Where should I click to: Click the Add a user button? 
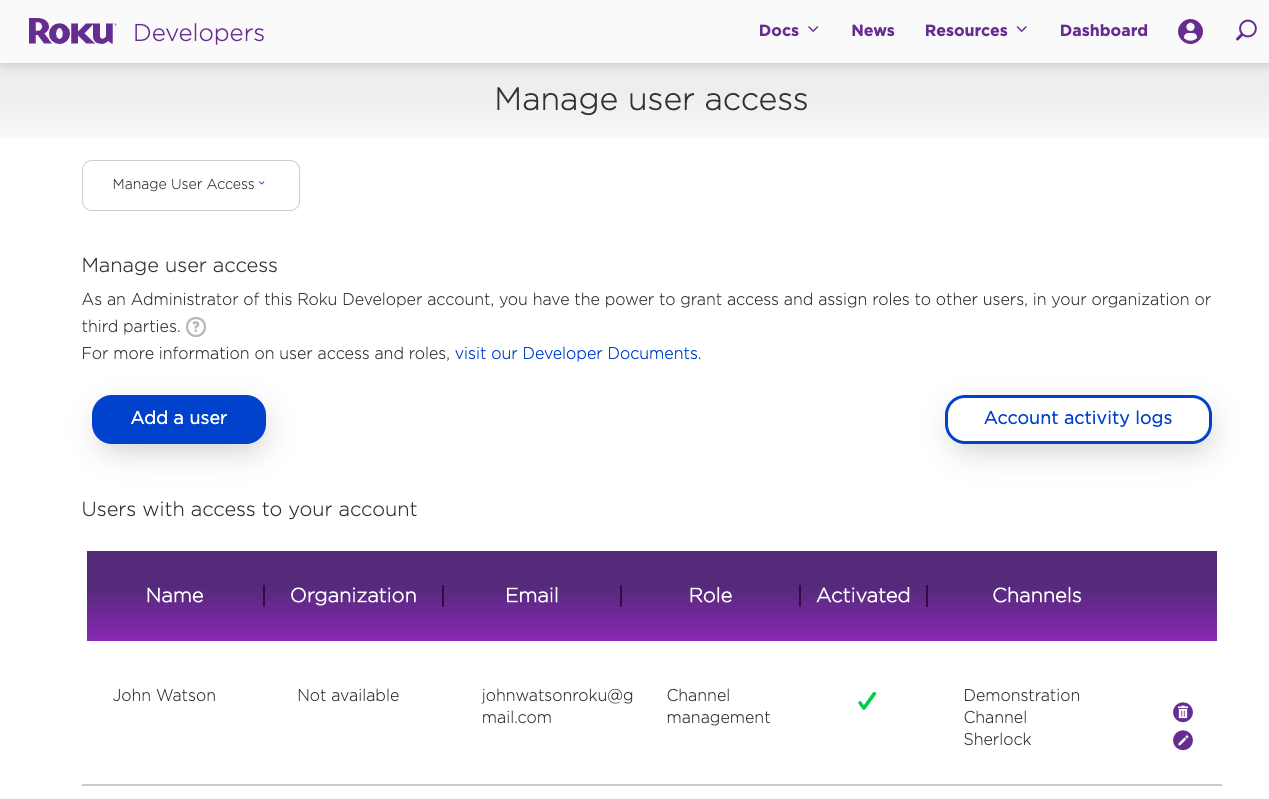[178, 419]
